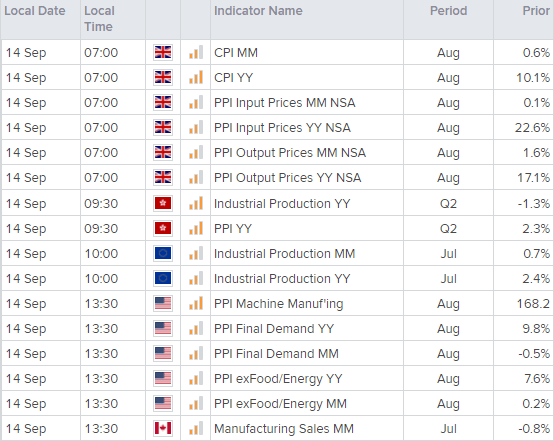Viewport: 554px width, 441px height.
Task: Click the Prior column header
Action: (x=536, y=11)
